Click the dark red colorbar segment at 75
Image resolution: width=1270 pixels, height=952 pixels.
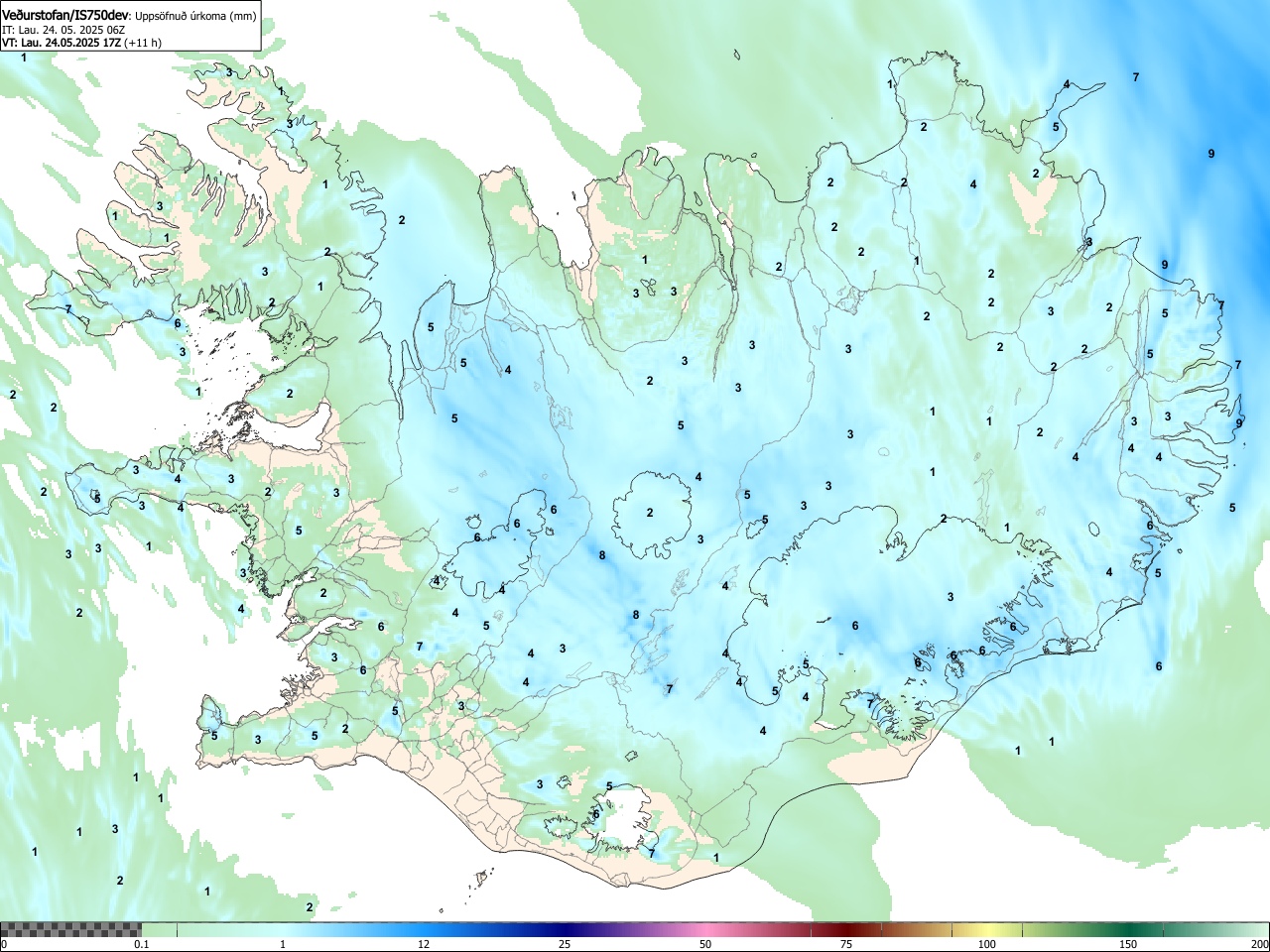[846, 929]
